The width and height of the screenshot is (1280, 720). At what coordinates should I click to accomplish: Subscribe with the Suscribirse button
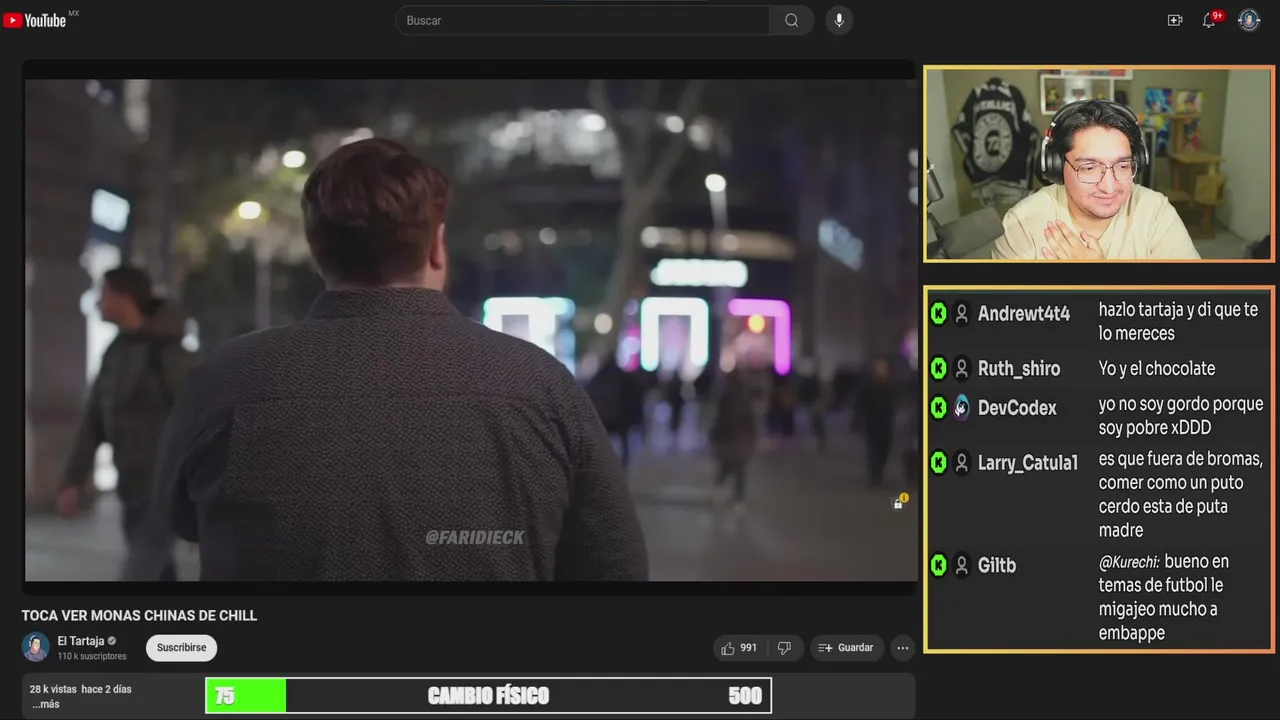pos(181,648)
